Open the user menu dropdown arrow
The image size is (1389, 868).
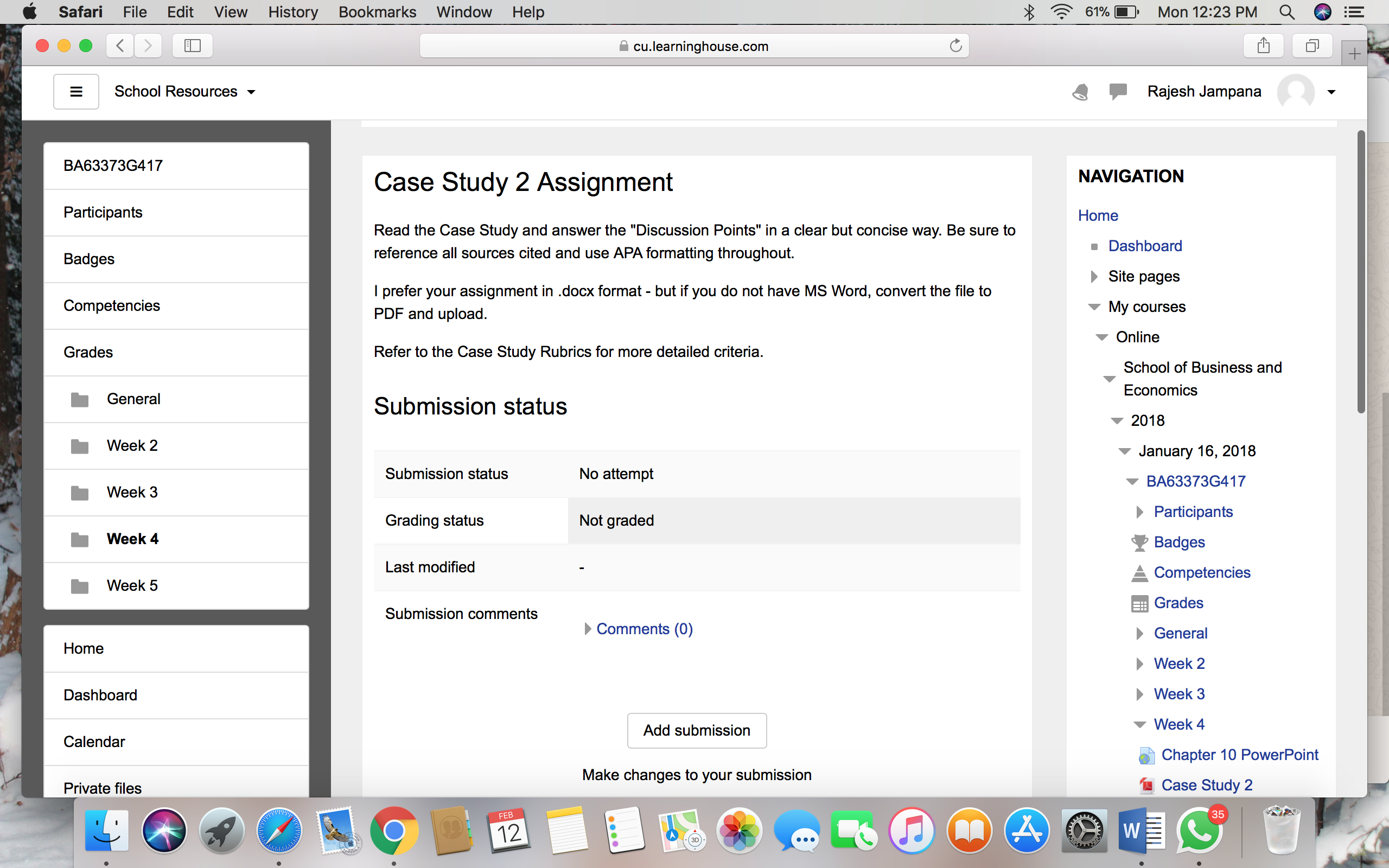(x=1331, y=92)
